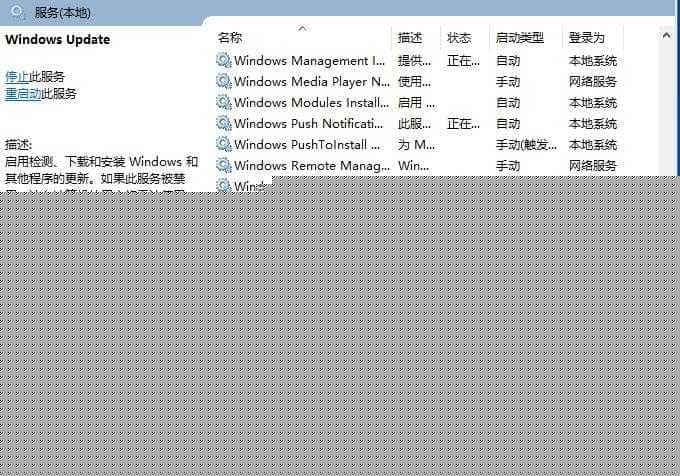680x476 pixels.
Task: Click the gear icon for Windows Push Notifications
Action: click(224, 124)
